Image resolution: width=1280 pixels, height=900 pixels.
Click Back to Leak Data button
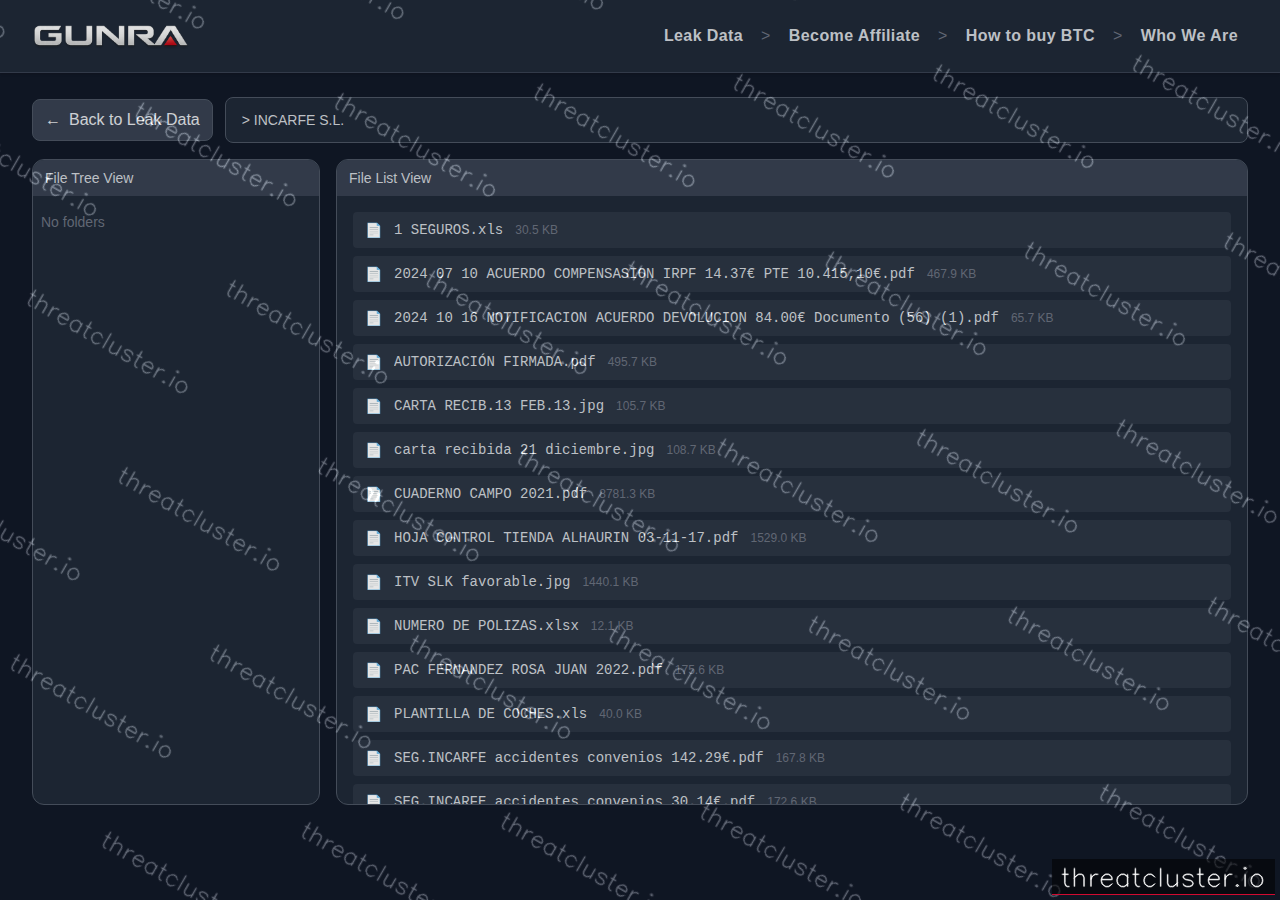[122, 120]
